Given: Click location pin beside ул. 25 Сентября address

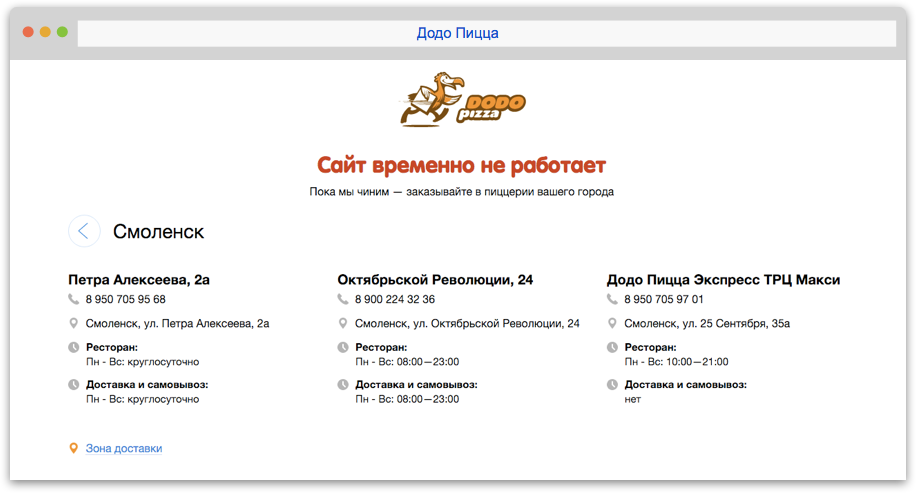Looking at the screenshot, I should [612, 323].
